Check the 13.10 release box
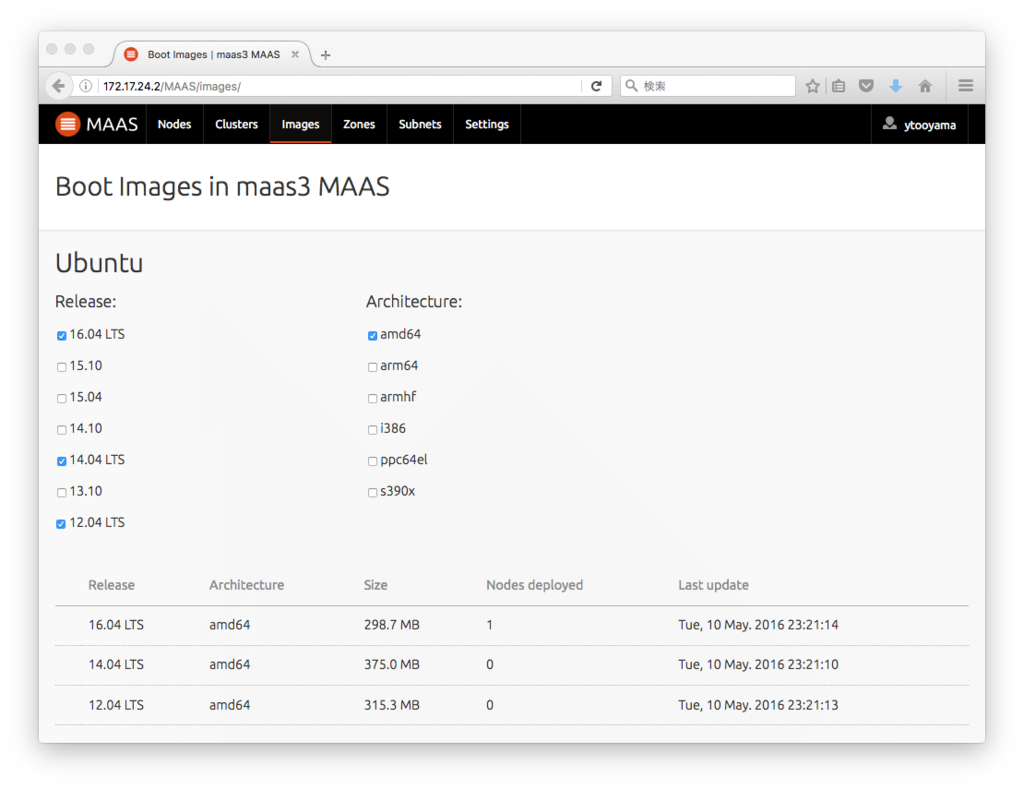The height and width of the screenshot is (789, 1024). click(61, 492)
